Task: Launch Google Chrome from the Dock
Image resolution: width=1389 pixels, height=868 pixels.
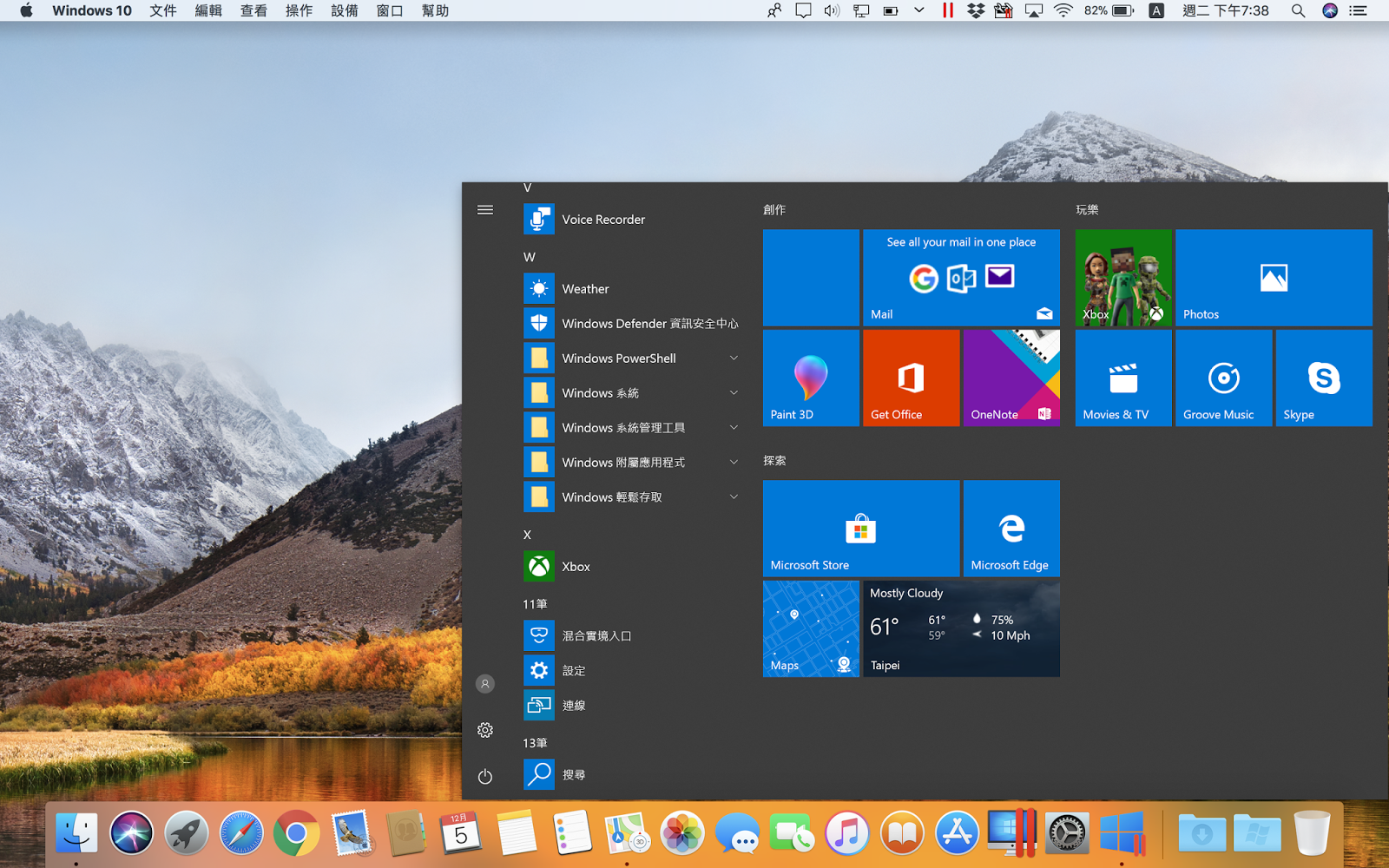Action: point(296,834)
